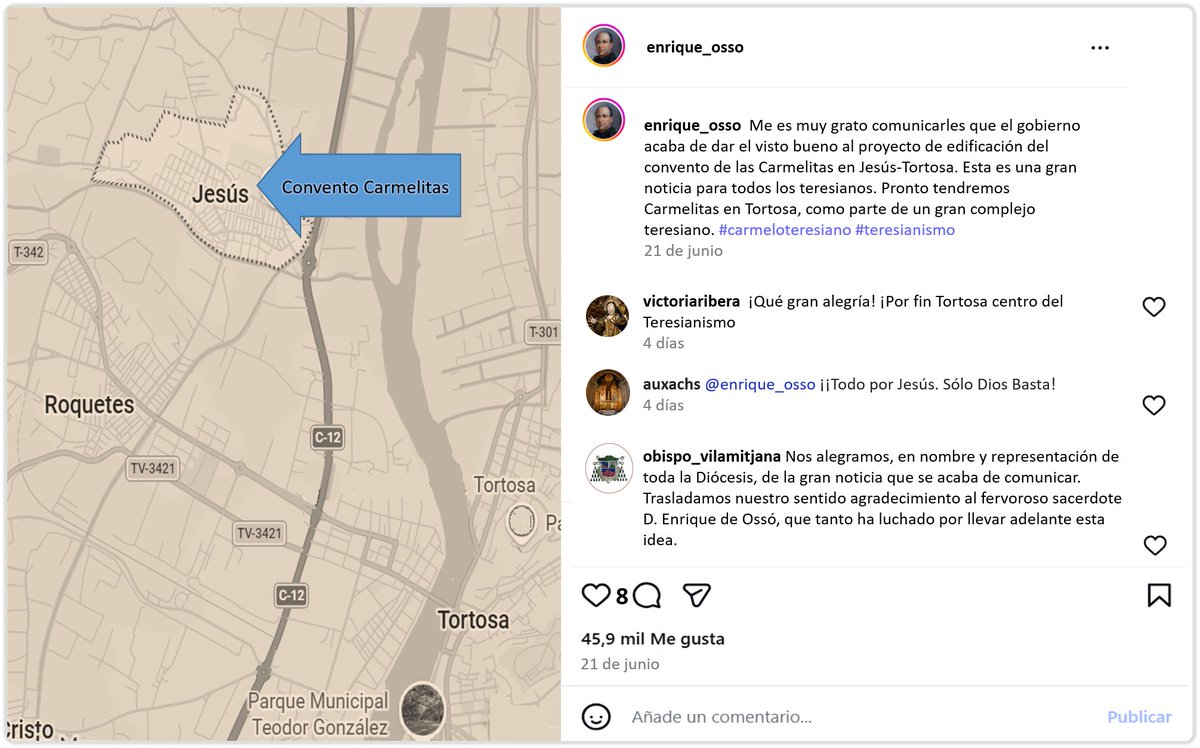Viewport: 1200px width, 748px height.
Task: Open the @enrique_osso mention in auxachs's comment
Action: click(760, 384)
